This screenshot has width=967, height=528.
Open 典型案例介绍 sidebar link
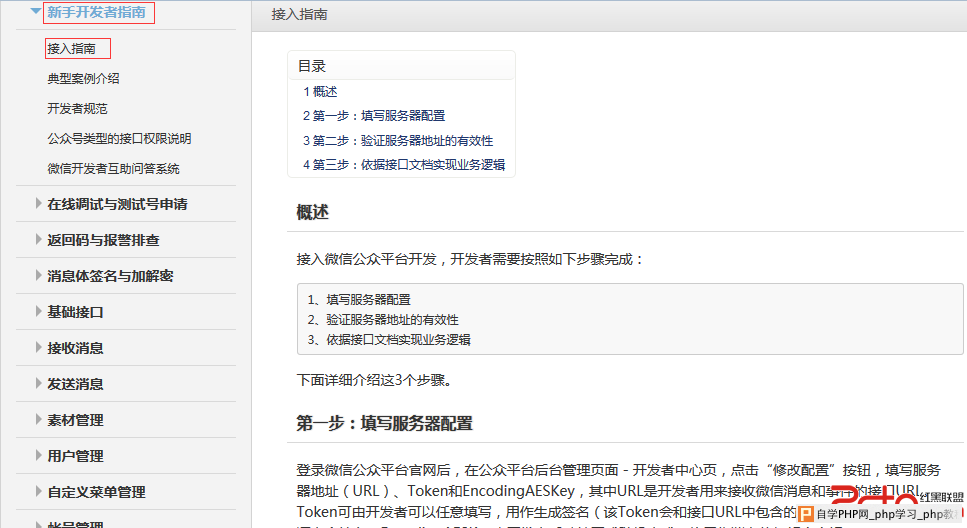click(x=83, y=78)
